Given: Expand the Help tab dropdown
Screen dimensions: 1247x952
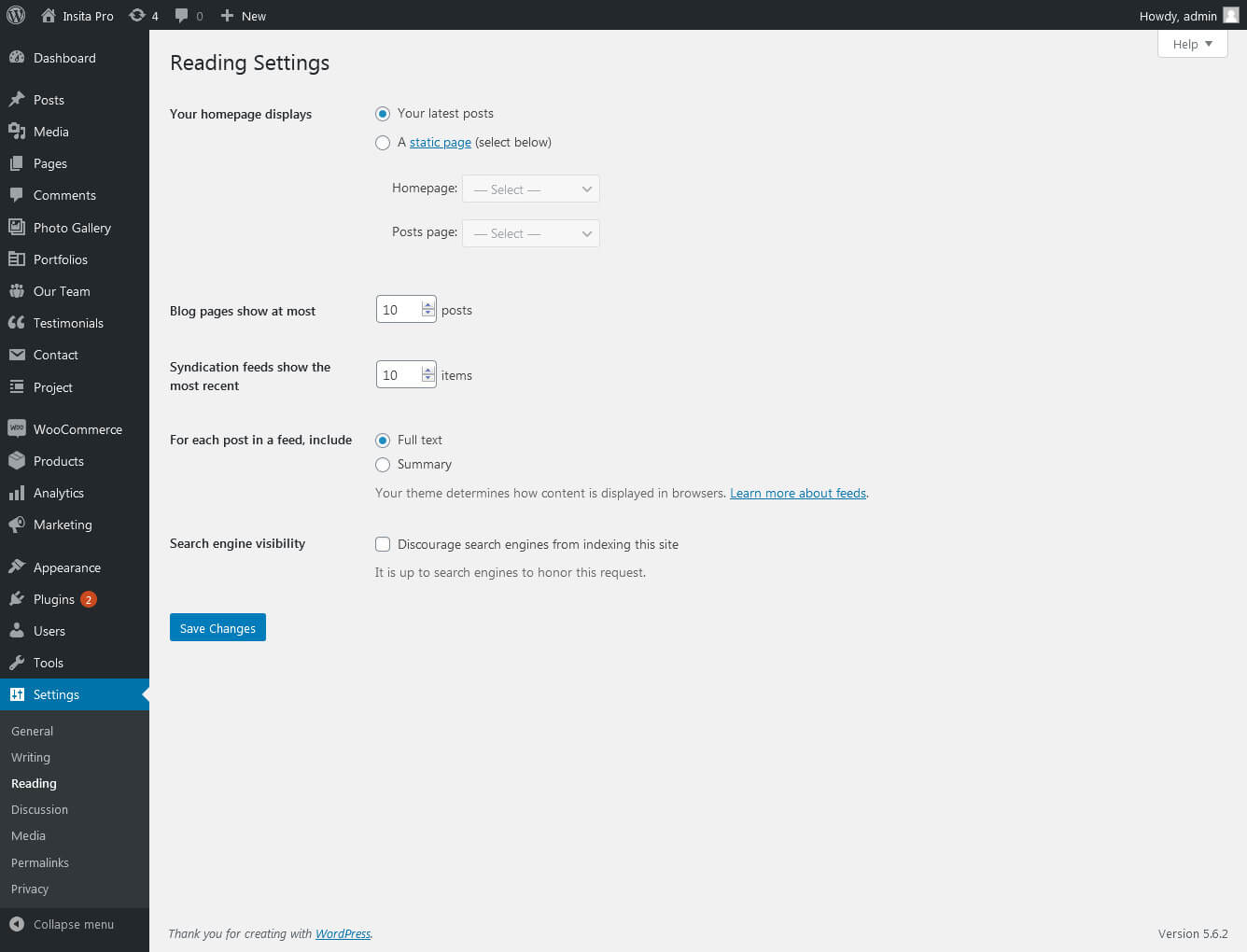Looking at the screenshot, I should point(1192,44).
